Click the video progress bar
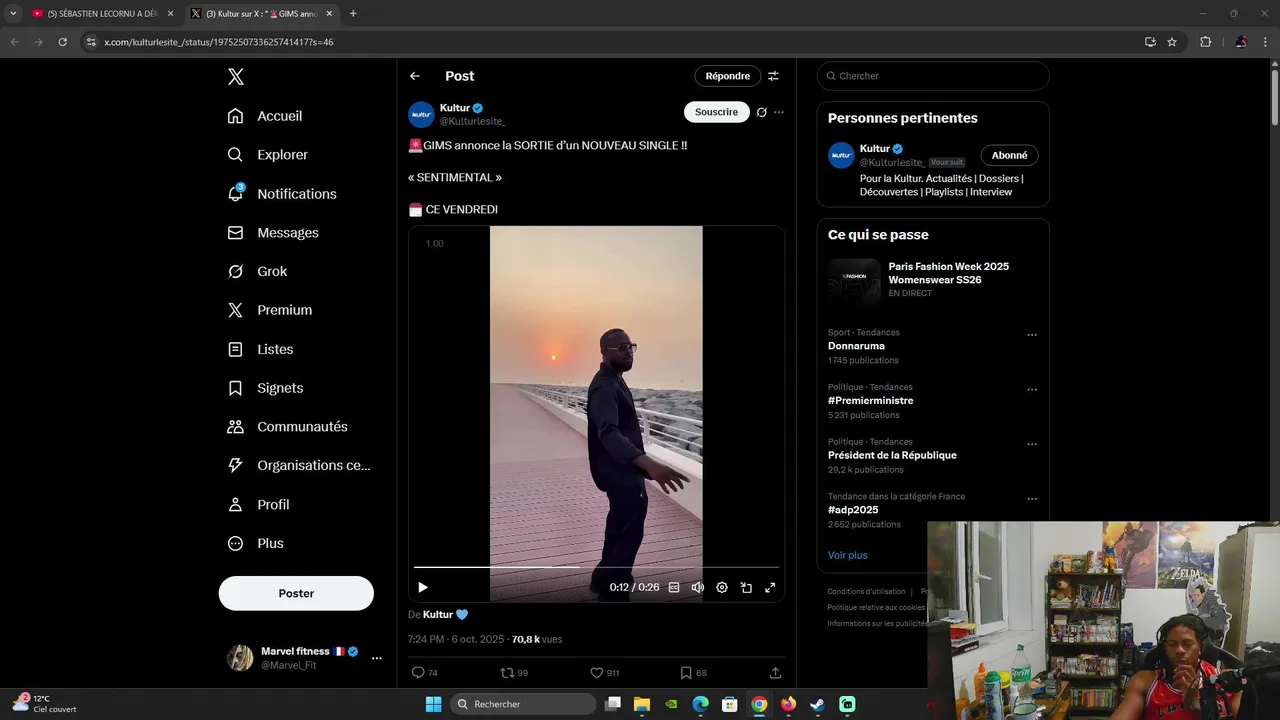1280x720 pixels. [596, 567]
